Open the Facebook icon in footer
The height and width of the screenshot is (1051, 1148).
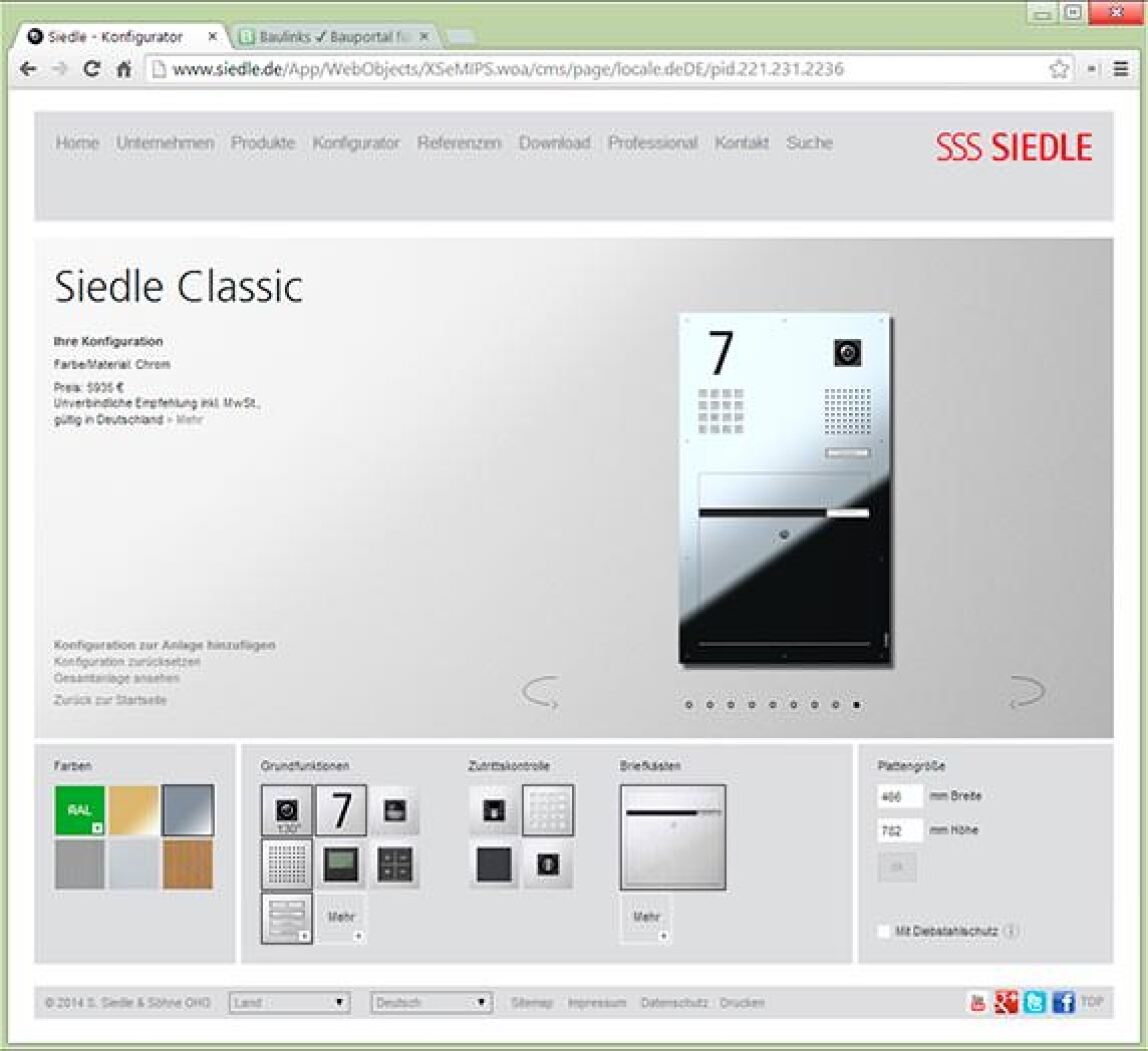pos(1063,1002)
